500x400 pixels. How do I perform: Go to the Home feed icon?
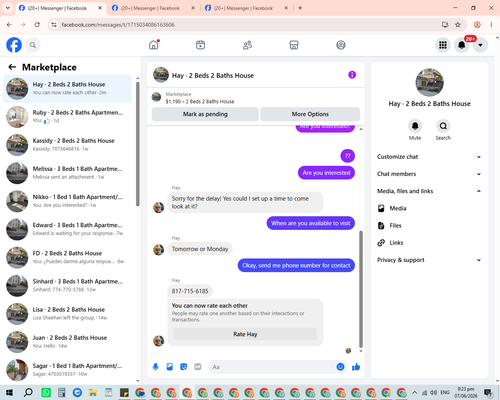tap(154, 45)
